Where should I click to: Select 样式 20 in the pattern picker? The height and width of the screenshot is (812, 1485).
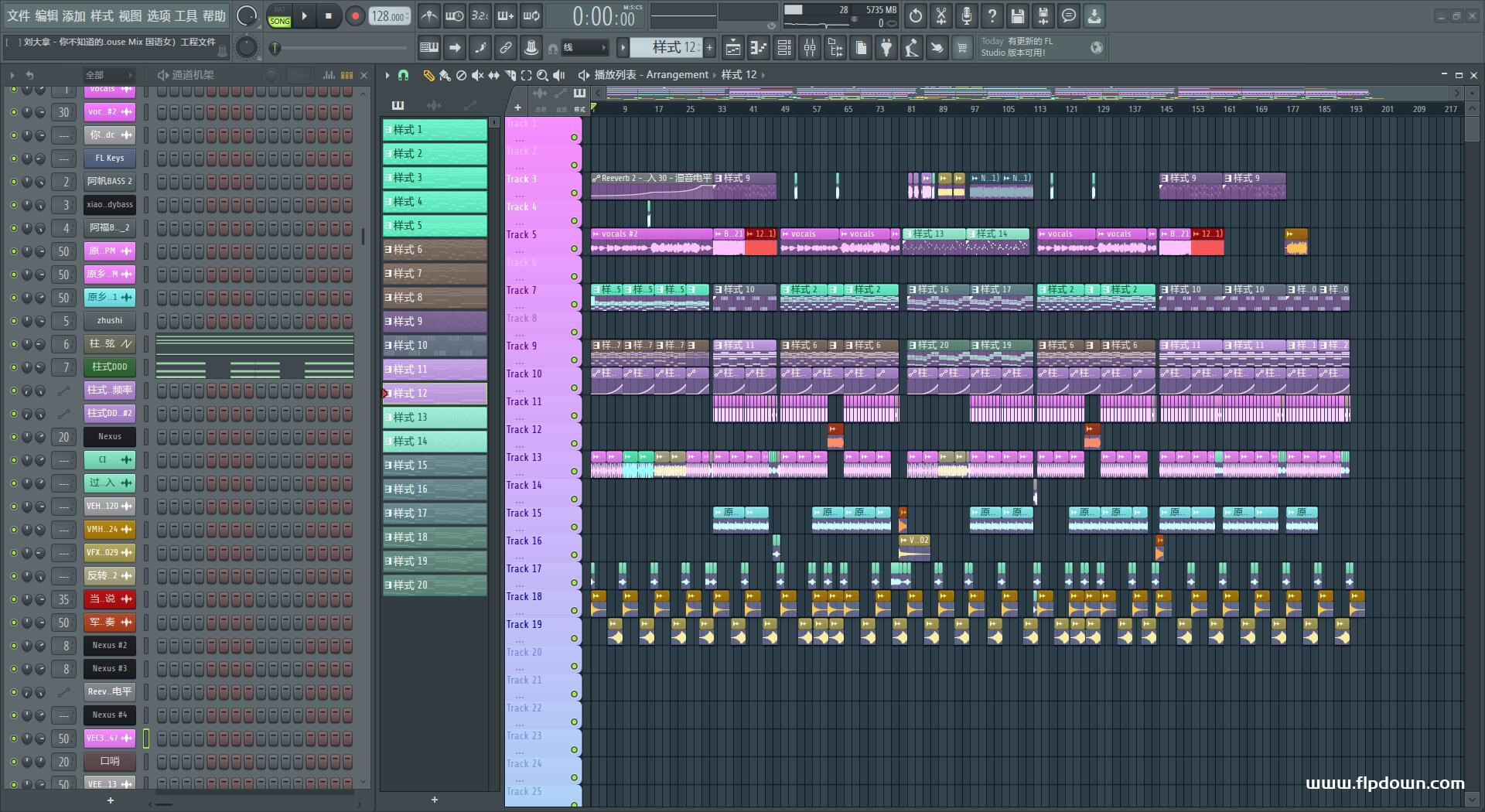click(435, 585)
